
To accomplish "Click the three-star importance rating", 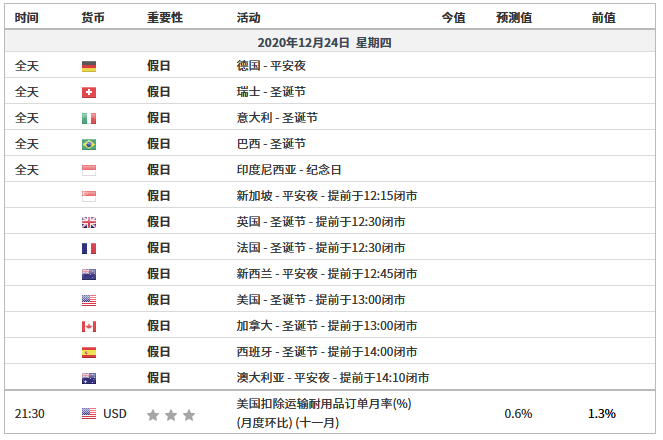I will click(171, 414).
